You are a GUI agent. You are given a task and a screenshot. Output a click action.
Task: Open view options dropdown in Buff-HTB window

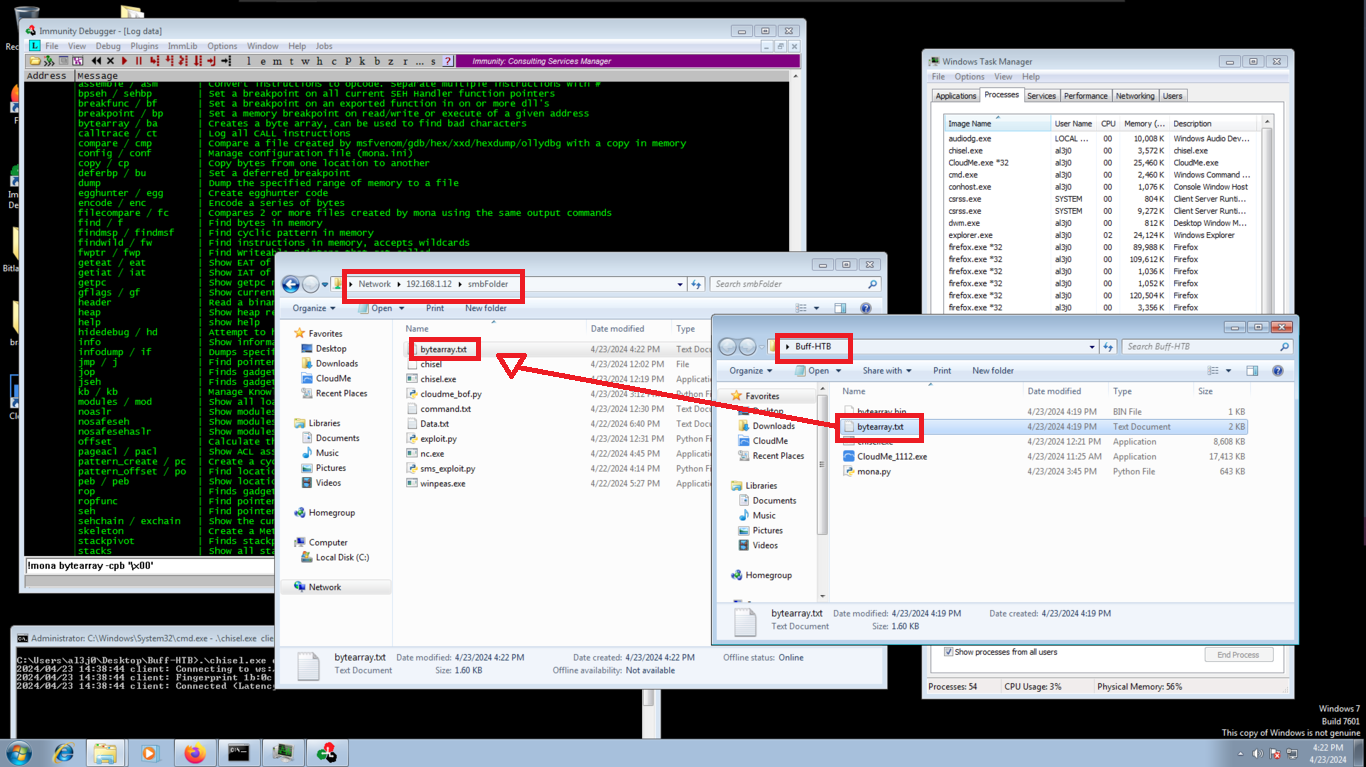point(1228,370)
